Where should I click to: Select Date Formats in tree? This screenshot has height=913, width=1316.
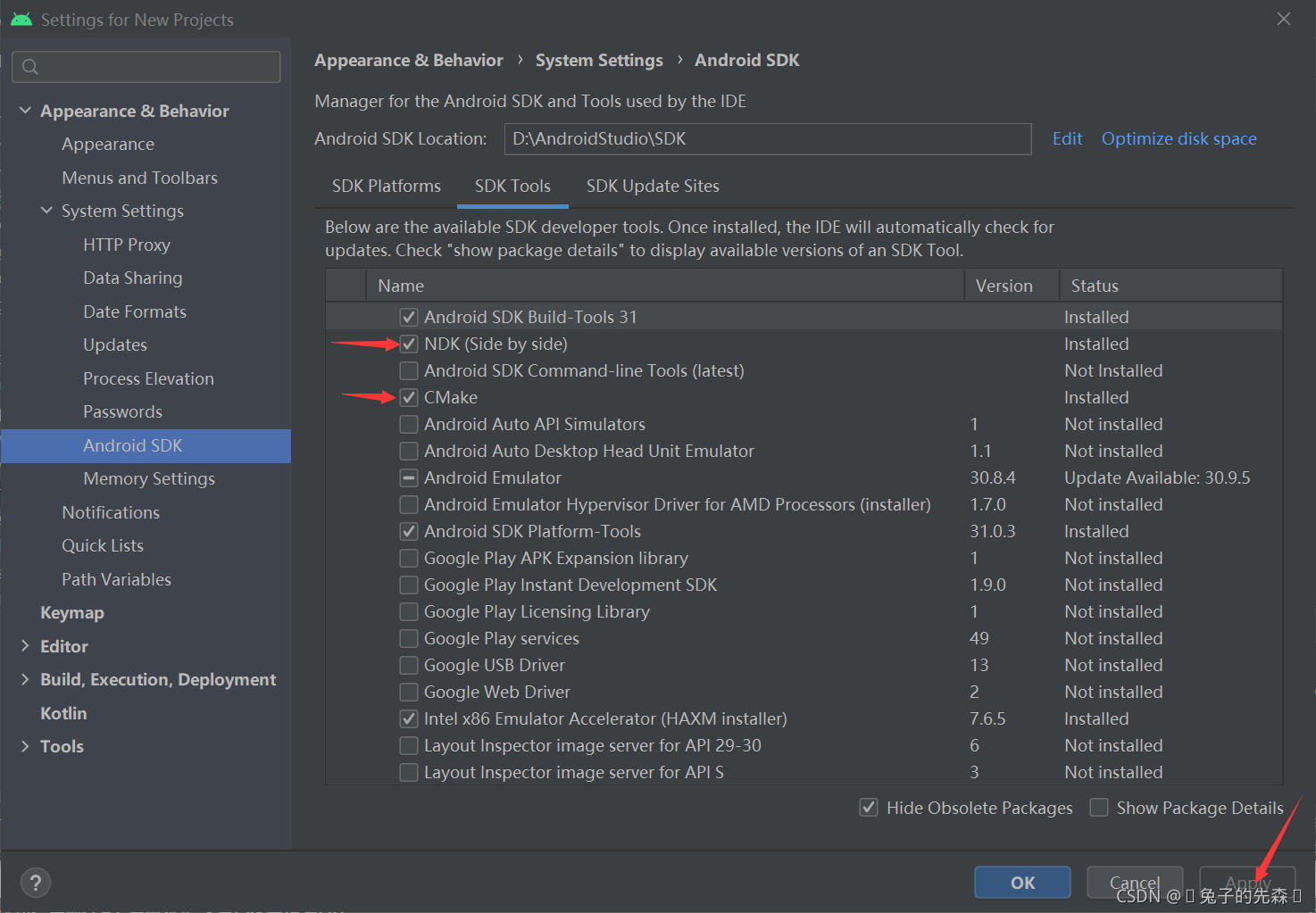[135, 311]
